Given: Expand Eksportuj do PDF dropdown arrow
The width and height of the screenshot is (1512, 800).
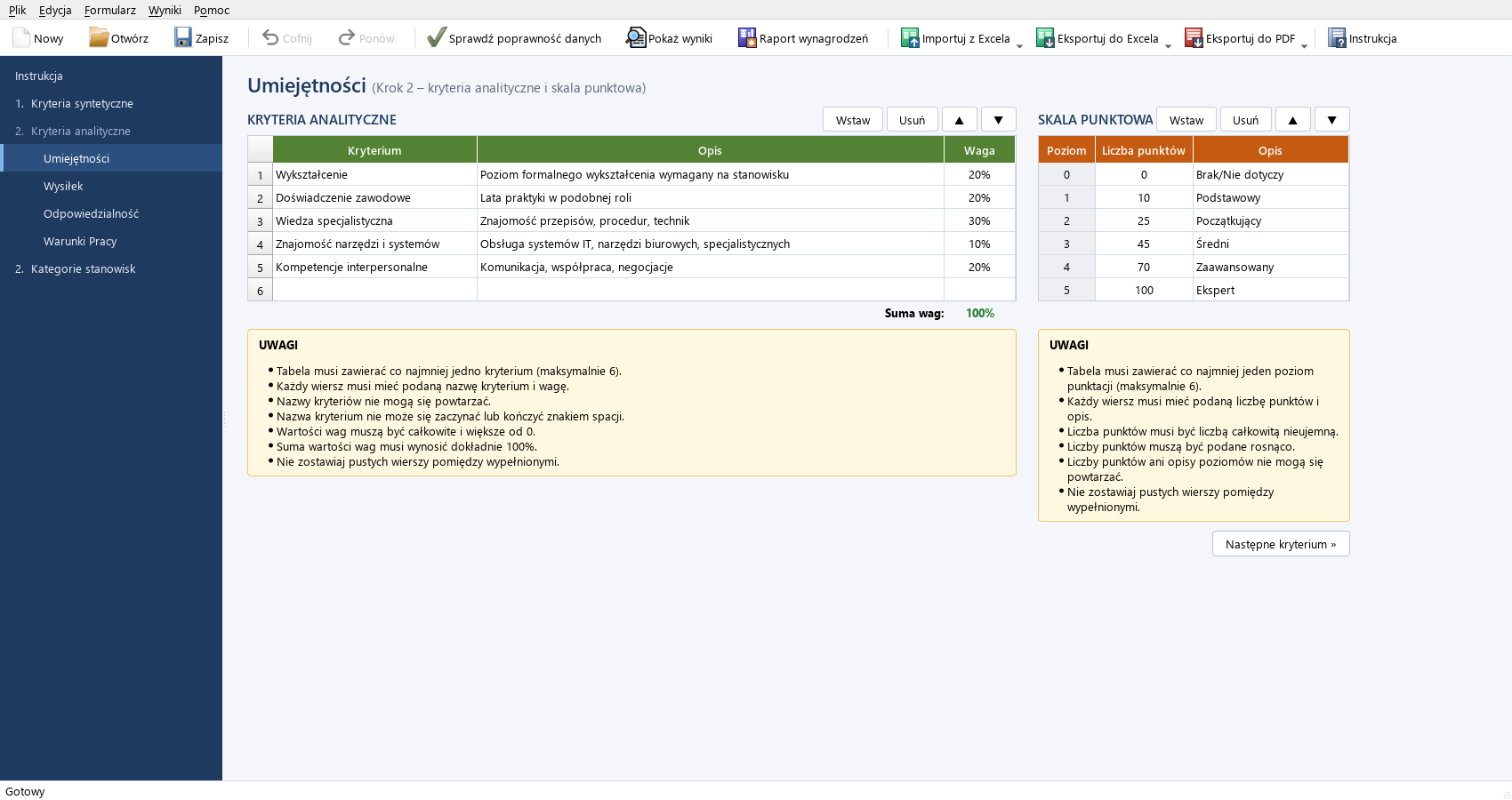Looking at the screenshot, I should click(1305, 44).
